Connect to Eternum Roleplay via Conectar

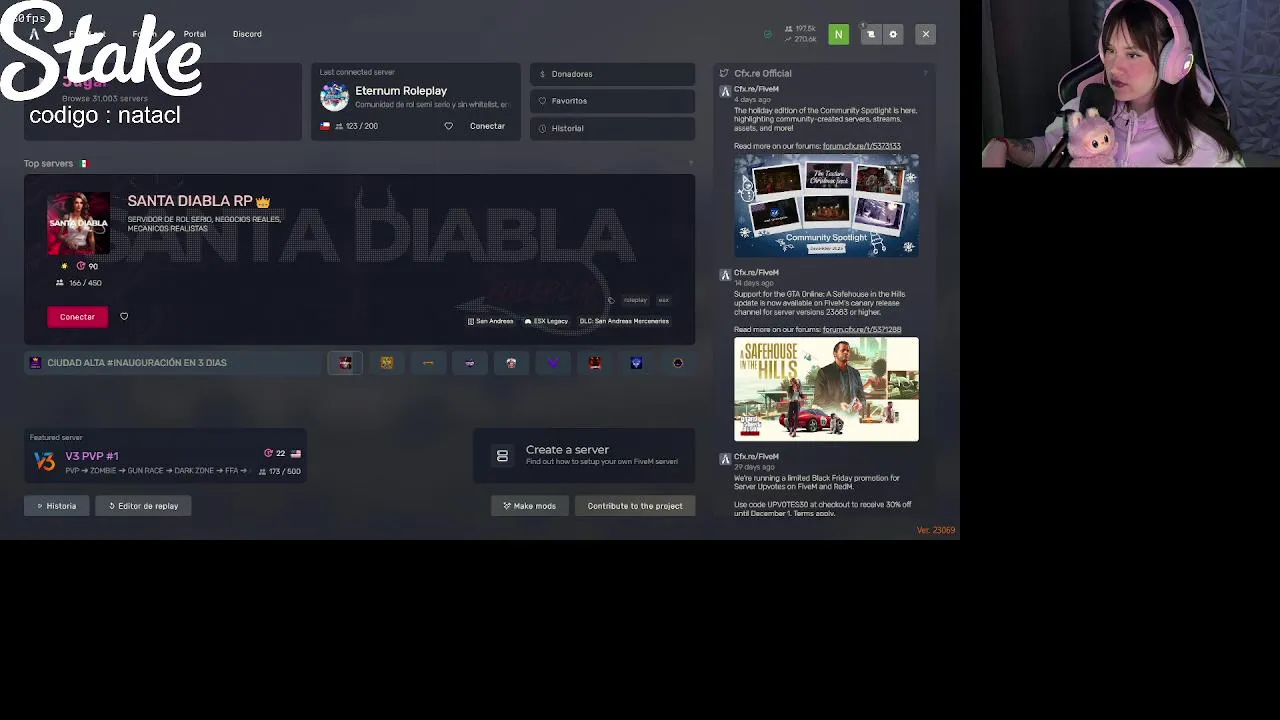487,126
